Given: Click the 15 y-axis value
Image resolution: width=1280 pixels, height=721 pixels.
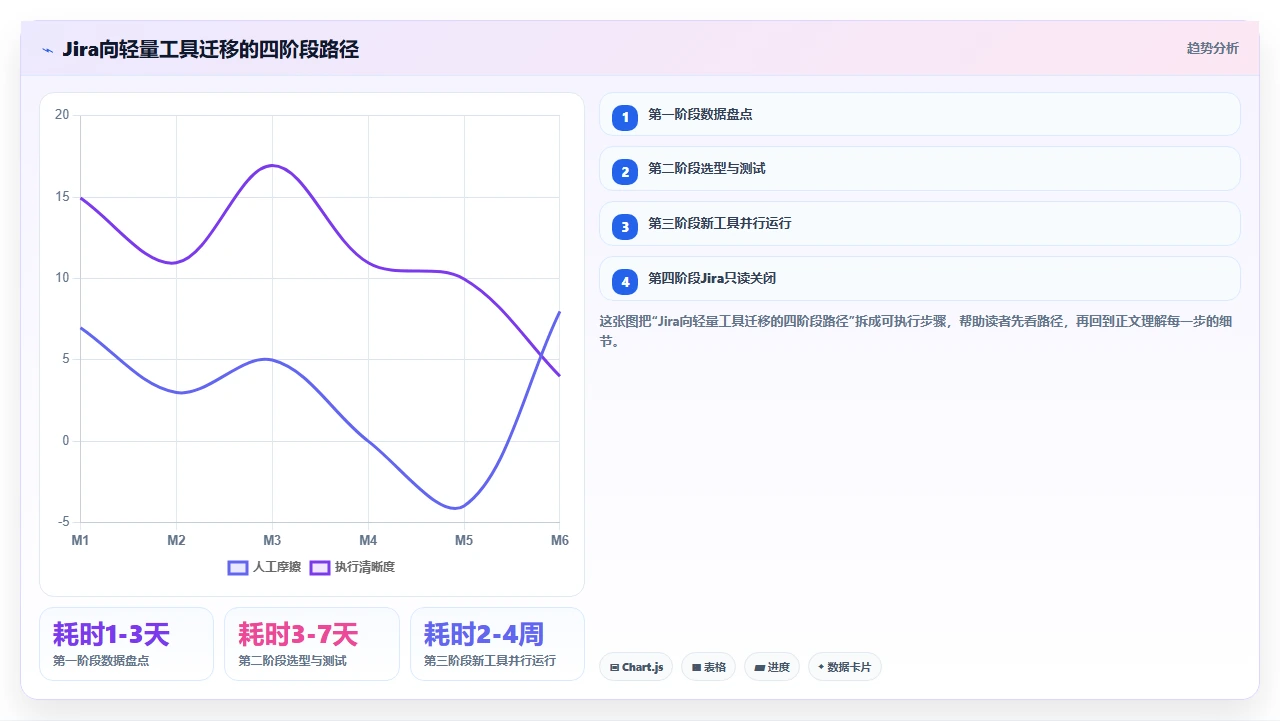Looking at the screenshot, I should tap(62, 196).
